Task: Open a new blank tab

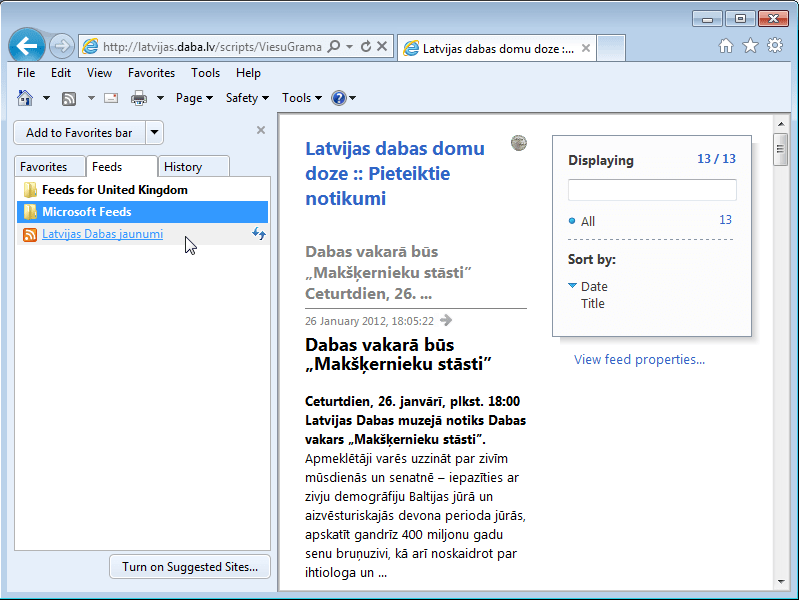Action: (x=610, y=48)
